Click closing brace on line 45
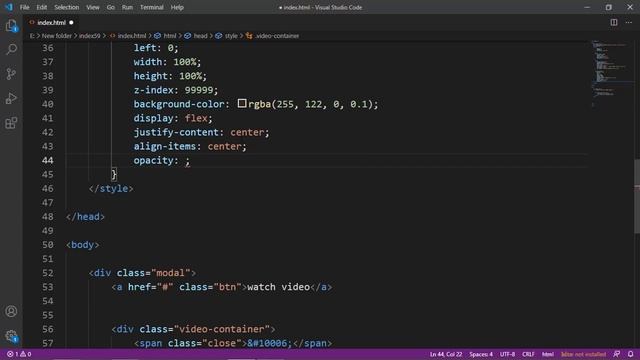 coord(114,175)
